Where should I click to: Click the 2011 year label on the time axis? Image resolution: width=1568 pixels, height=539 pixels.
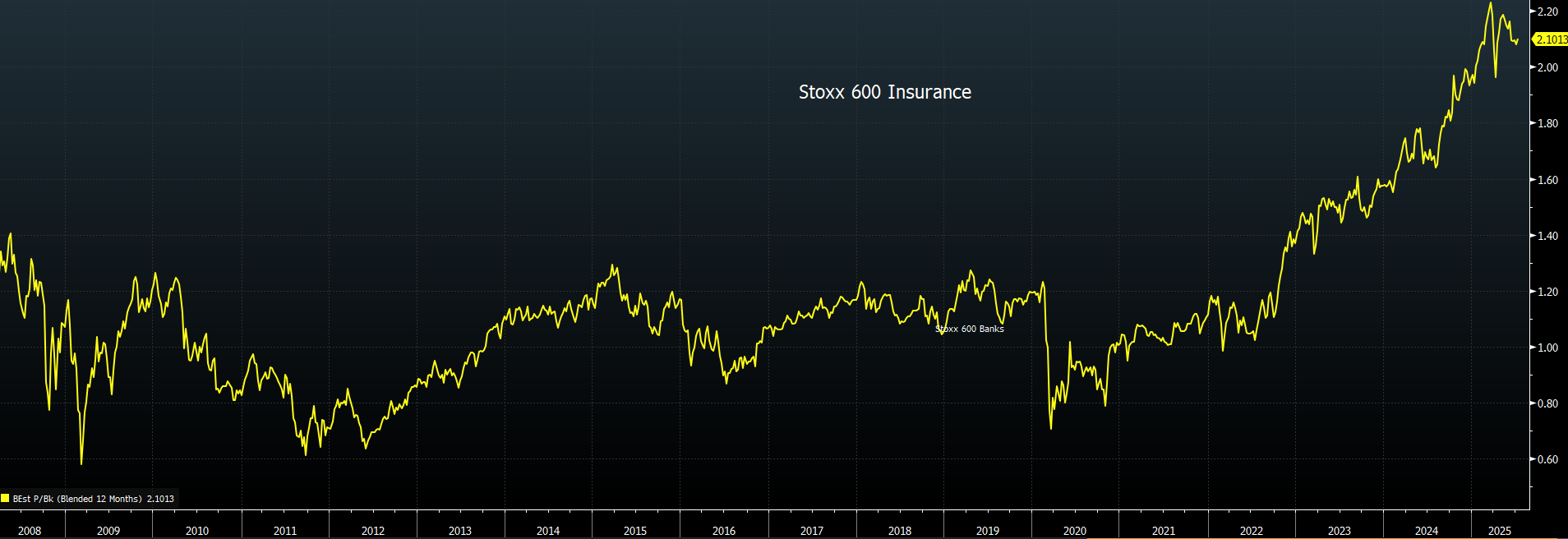(285, 531)
